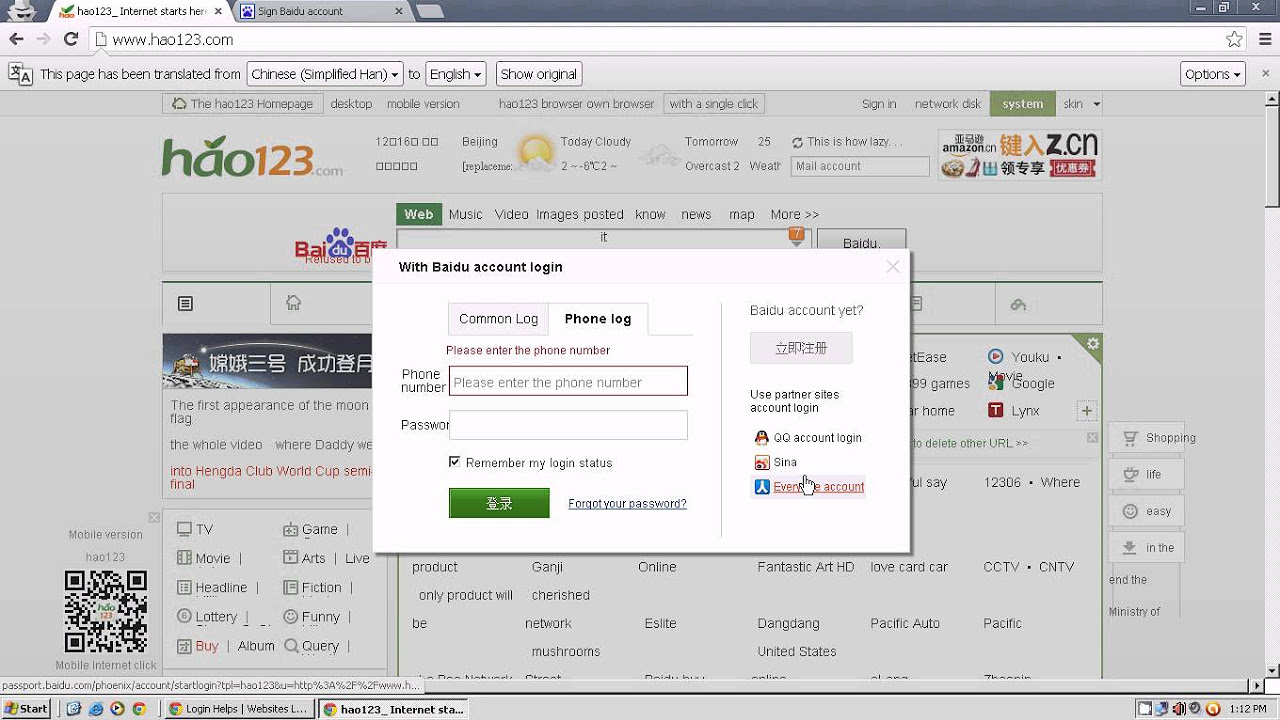
Task: Click the moon landing news banner
Action: pyautogui.click(x=268, y=361)
